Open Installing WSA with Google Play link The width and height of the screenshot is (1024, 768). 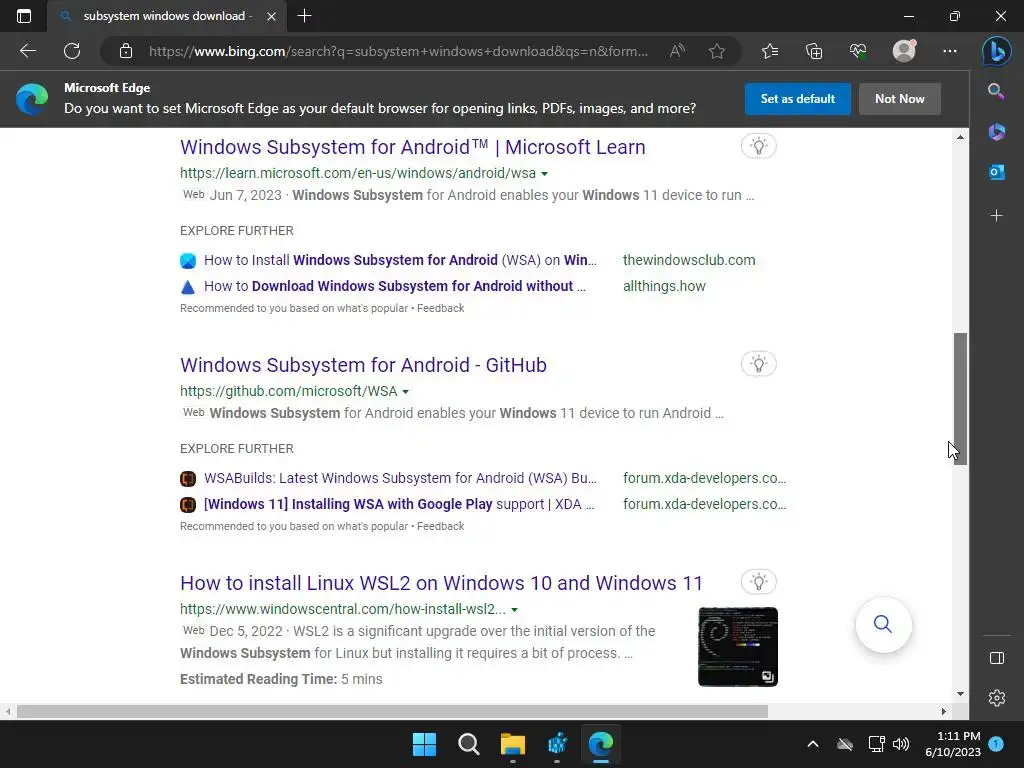(x=399, y=504)
